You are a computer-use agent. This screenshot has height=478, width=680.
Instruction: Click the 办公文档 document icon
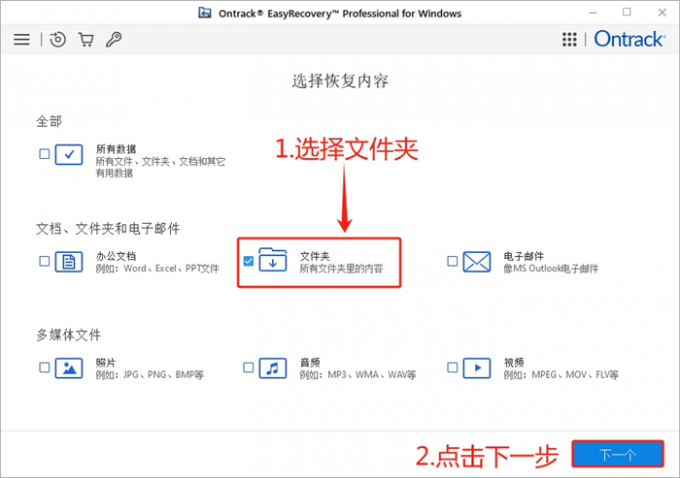click(x=69, y=262)
